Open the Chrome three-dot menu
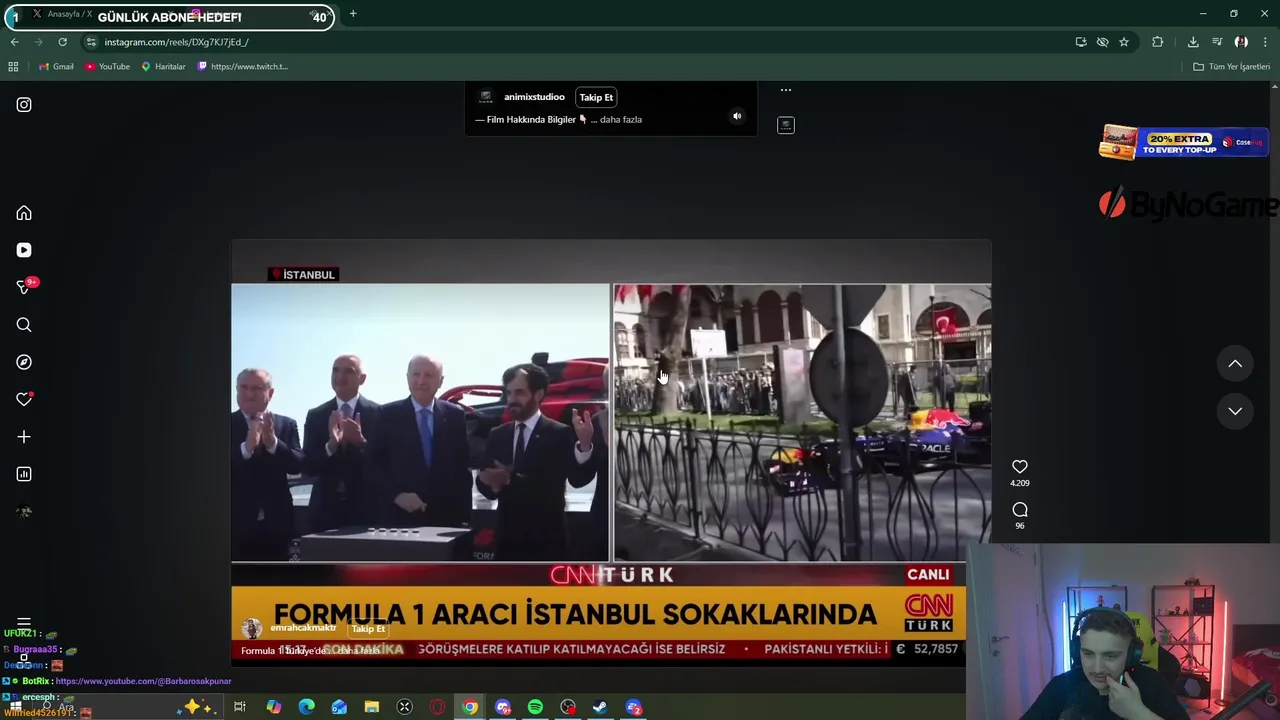Screen dimensions: 1280x720 point(1265,42)
